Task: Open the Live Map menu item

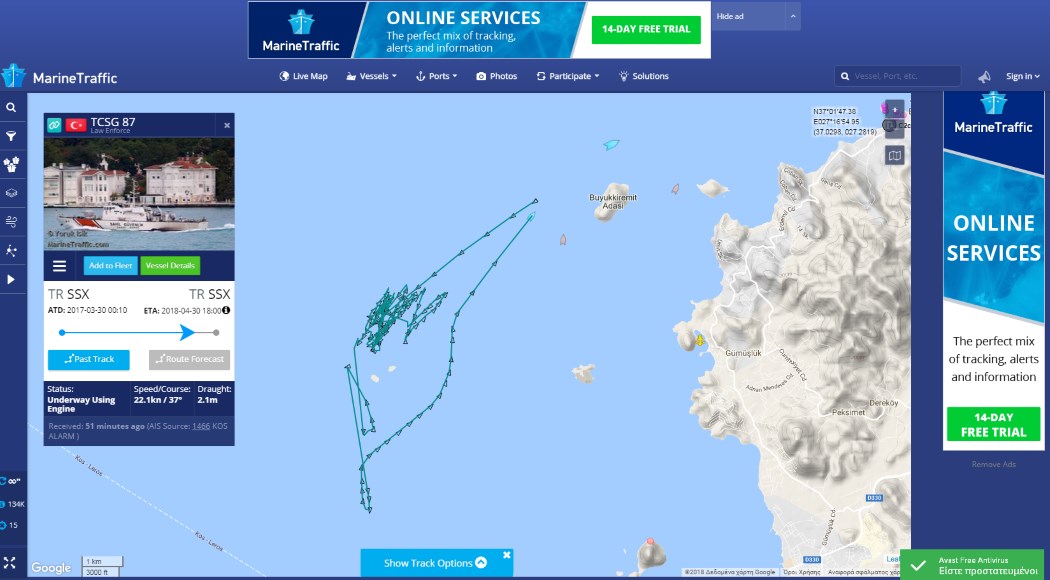Action: (303, 76)
